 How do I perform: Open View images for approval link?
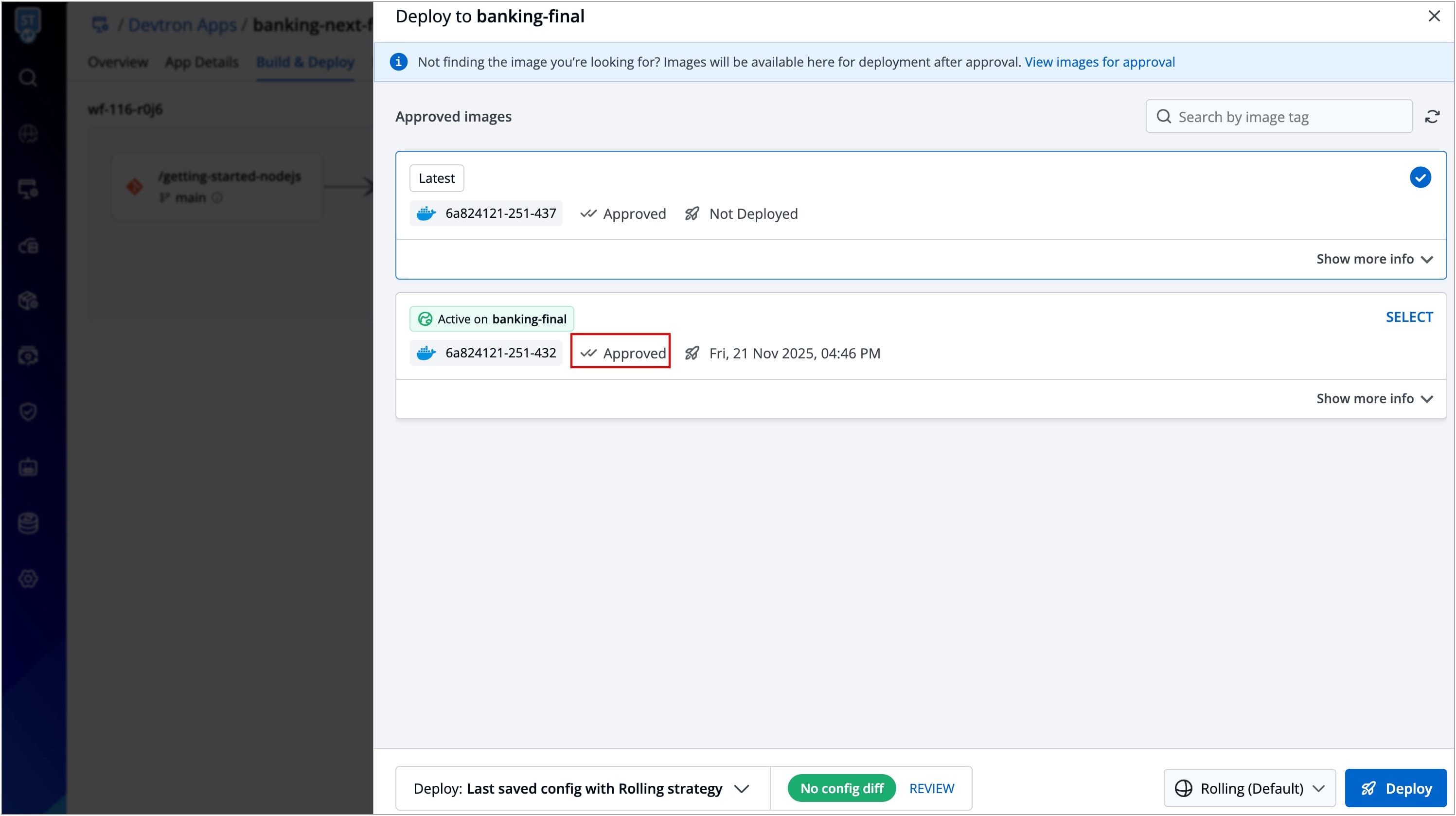pos(1100,62)
